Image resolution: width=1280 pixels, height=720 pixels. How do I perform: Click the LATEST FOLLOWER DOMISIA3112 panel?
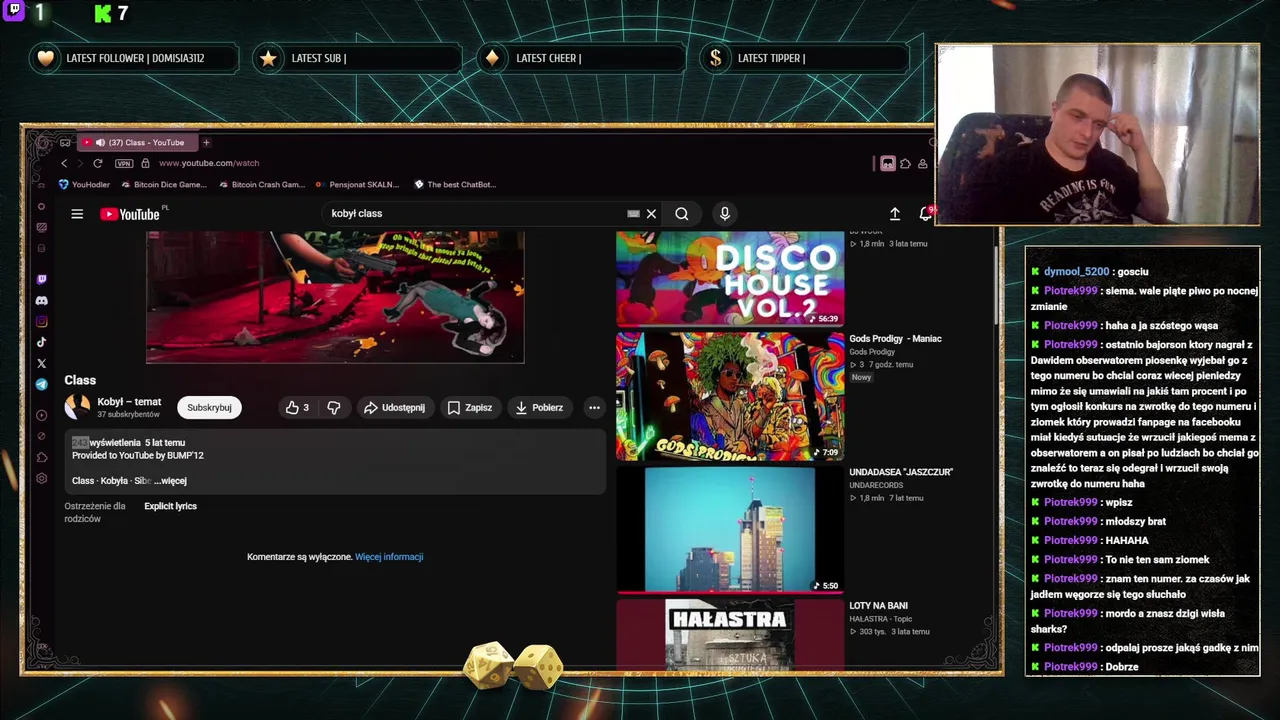(x=134, y=58)
